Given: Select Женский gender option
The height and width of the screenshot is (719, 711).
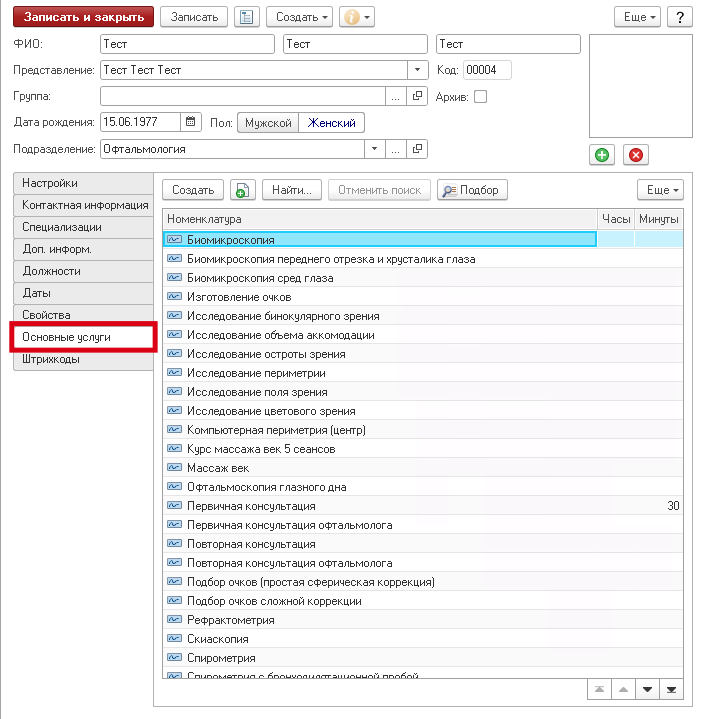Looking at the screenshot, I should [x=331, y=123].
